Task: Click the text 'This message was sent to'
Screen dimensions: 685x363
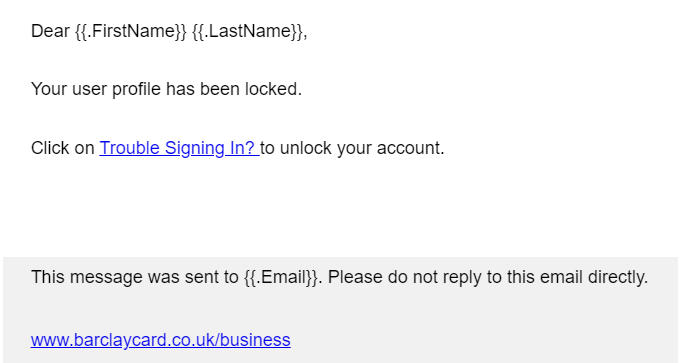Action: 135,277
